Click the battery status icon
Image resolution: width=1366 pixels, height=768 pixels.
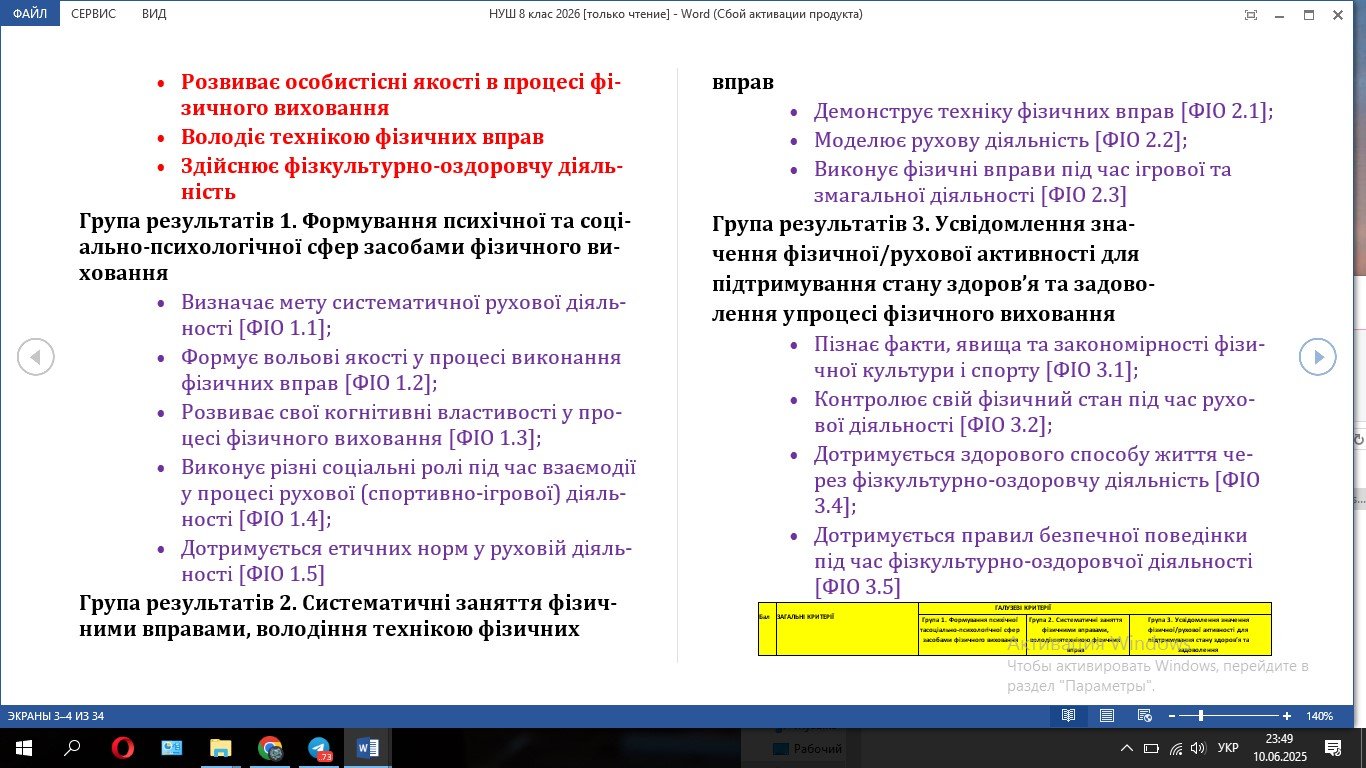point(1151,748)
